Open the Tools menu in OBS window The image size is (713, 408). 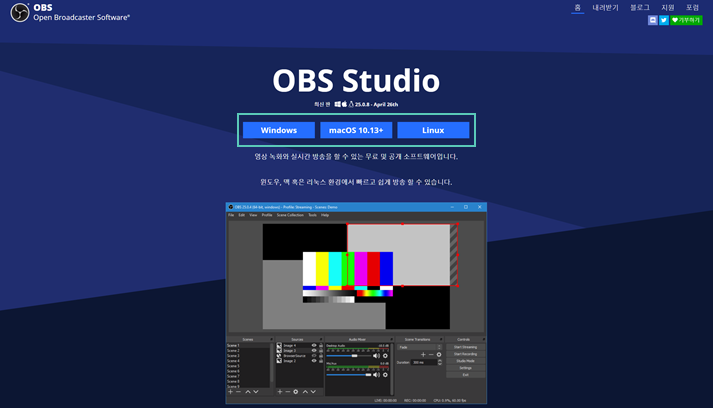tap(312, 215)
